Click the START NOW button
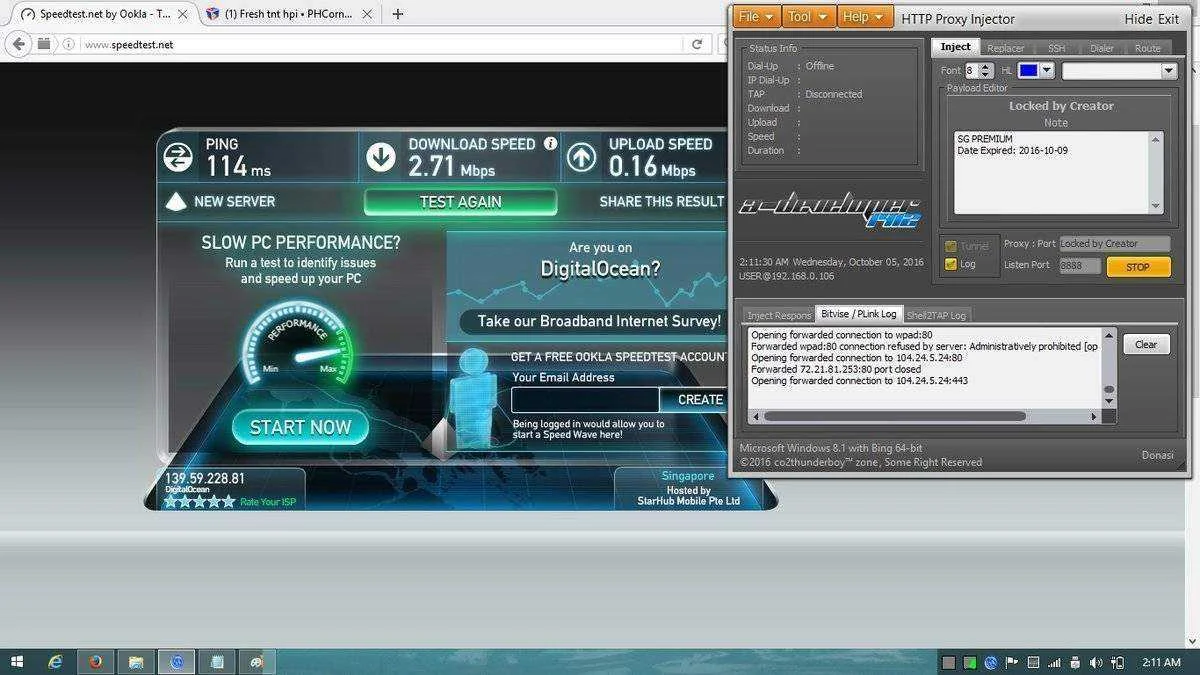 coord(300,427)
